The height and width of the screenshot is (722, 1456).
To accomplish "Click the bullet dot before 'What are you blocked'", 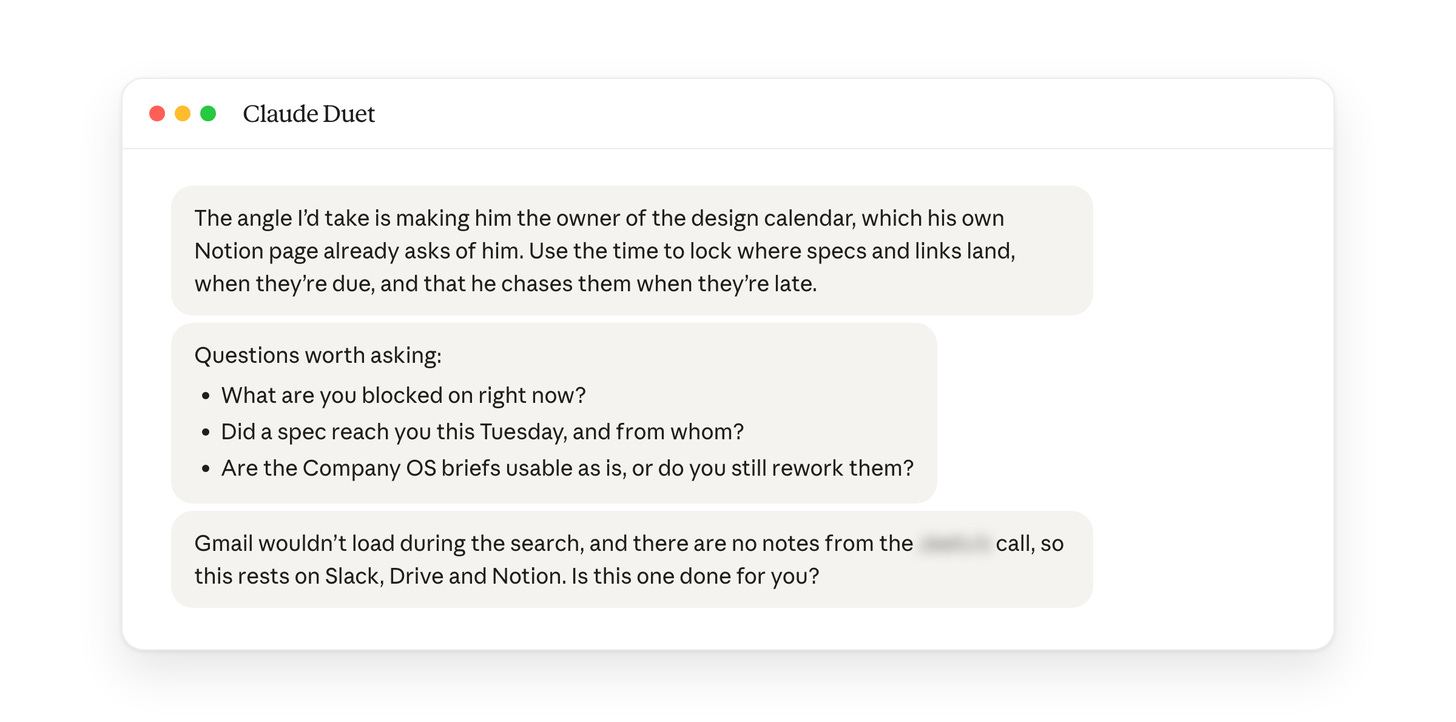I will [206, 396].
